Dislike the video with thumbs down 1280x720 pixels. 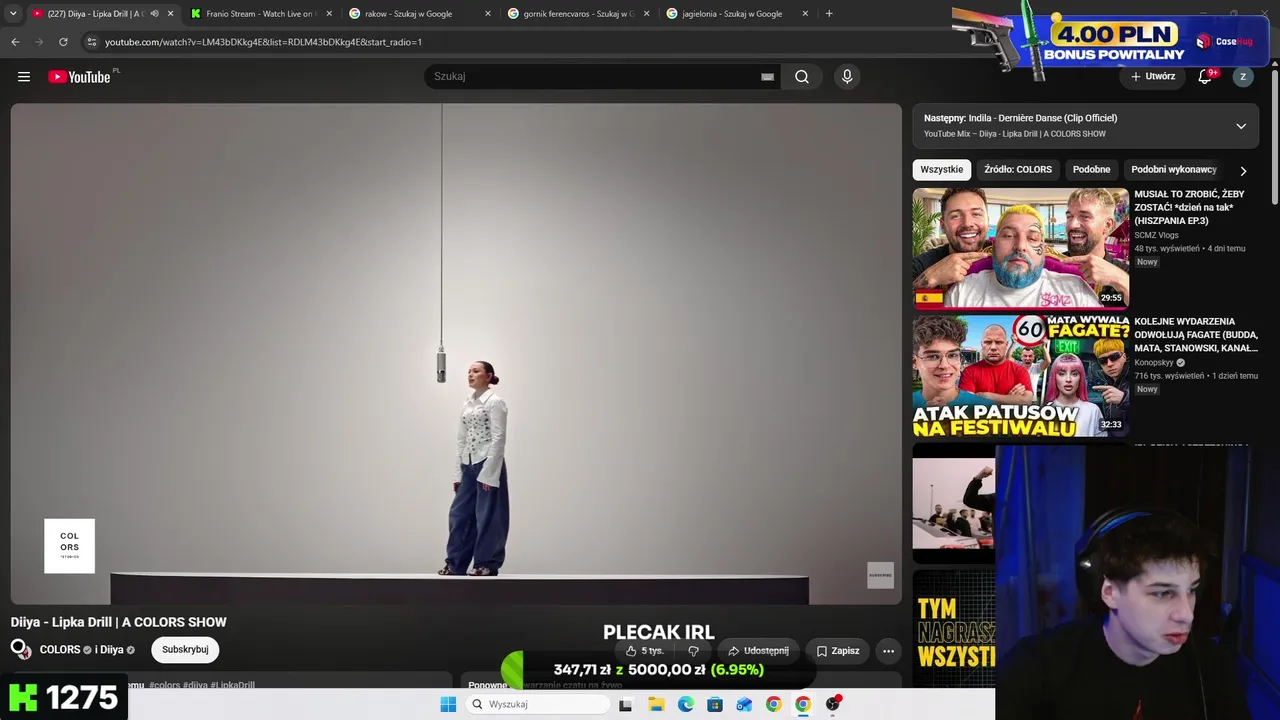[693, 651]
